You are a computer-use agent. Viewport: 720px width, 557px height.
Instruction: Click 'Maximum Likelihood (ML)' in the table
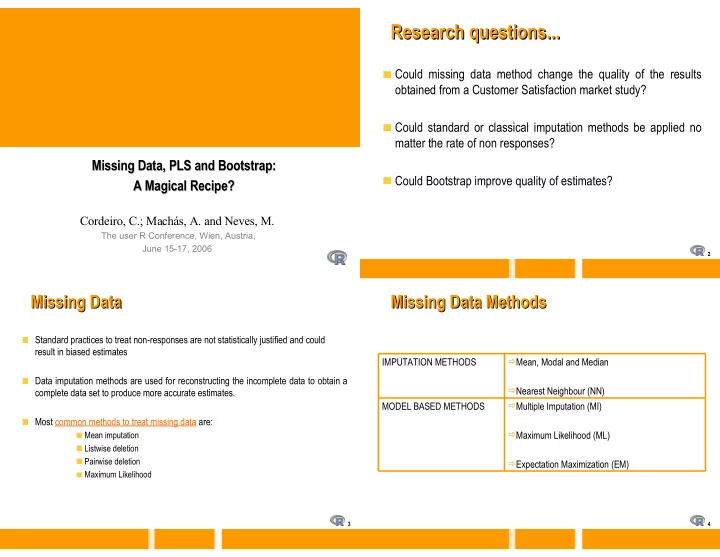tap(562, 435)
